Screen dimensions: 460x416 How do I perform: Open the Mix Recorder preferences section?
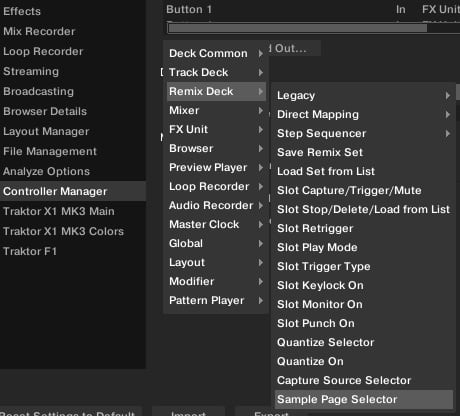point(73,31)
